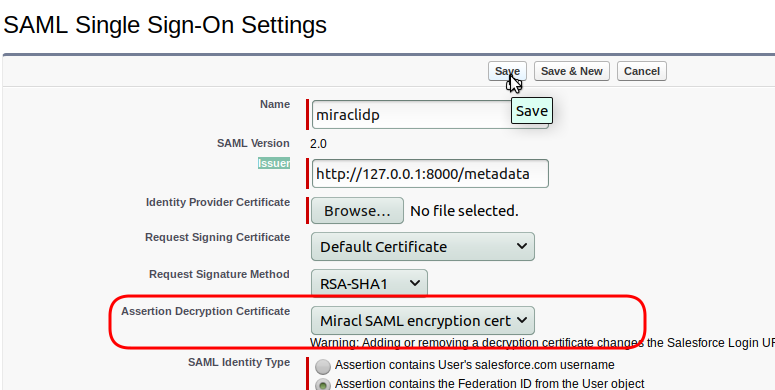
Task: Click the SAML Version value 2.0
Action: click(x=318, y=144)
